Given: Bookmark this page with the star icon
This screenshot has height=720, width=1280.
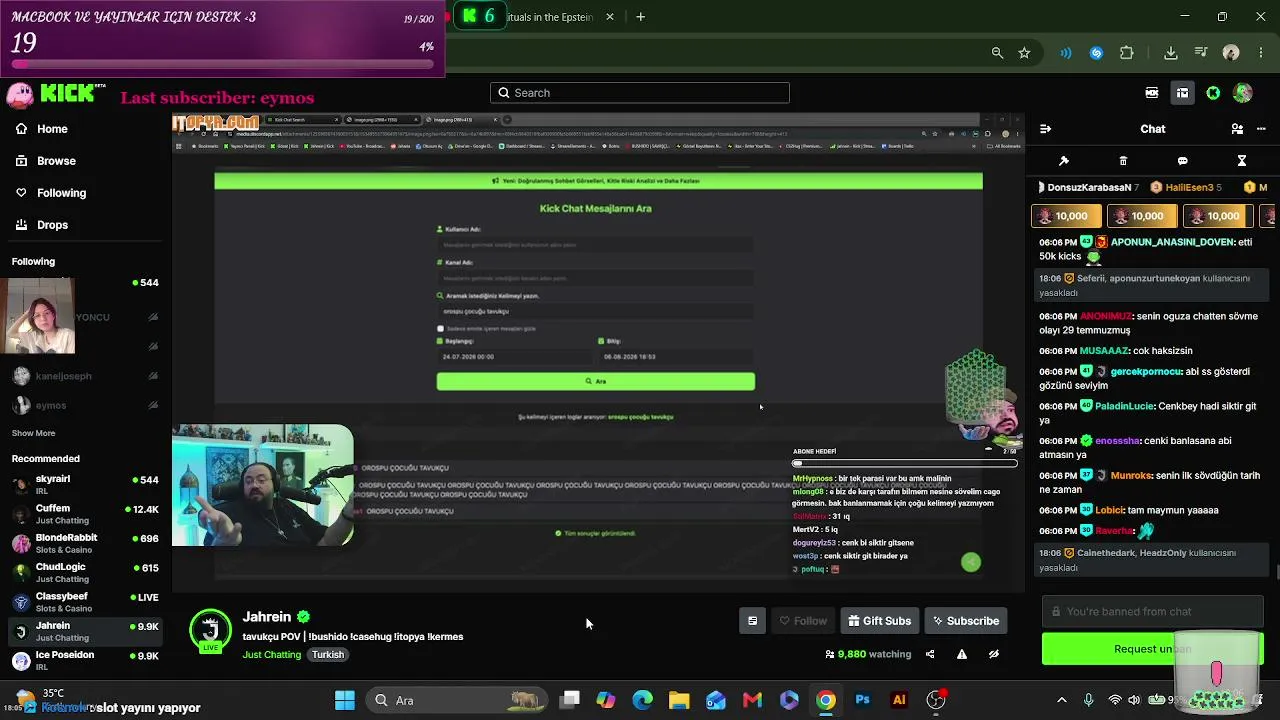Looking at the screenshot, I should [1024, 53].
